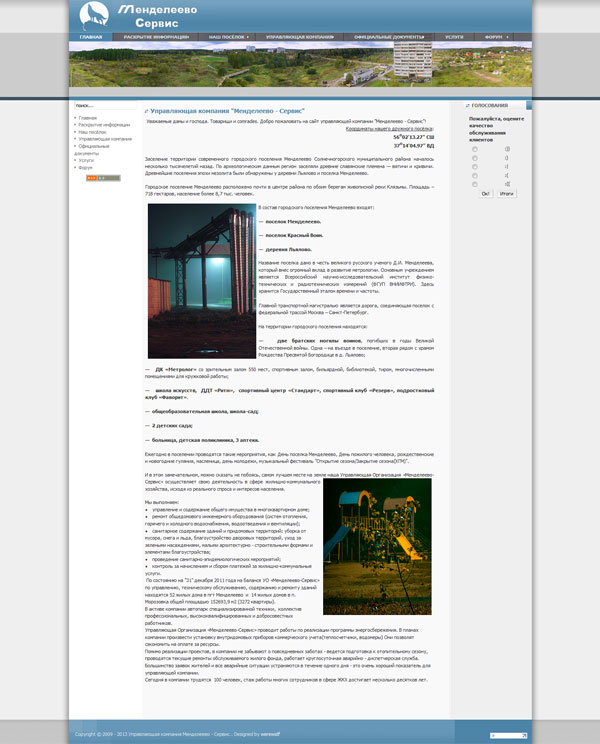The height and width of the screenshot is (744, 600).
Task: Open УСЛУГИ in the top navigation bar
Action: (x=453, y=36)
